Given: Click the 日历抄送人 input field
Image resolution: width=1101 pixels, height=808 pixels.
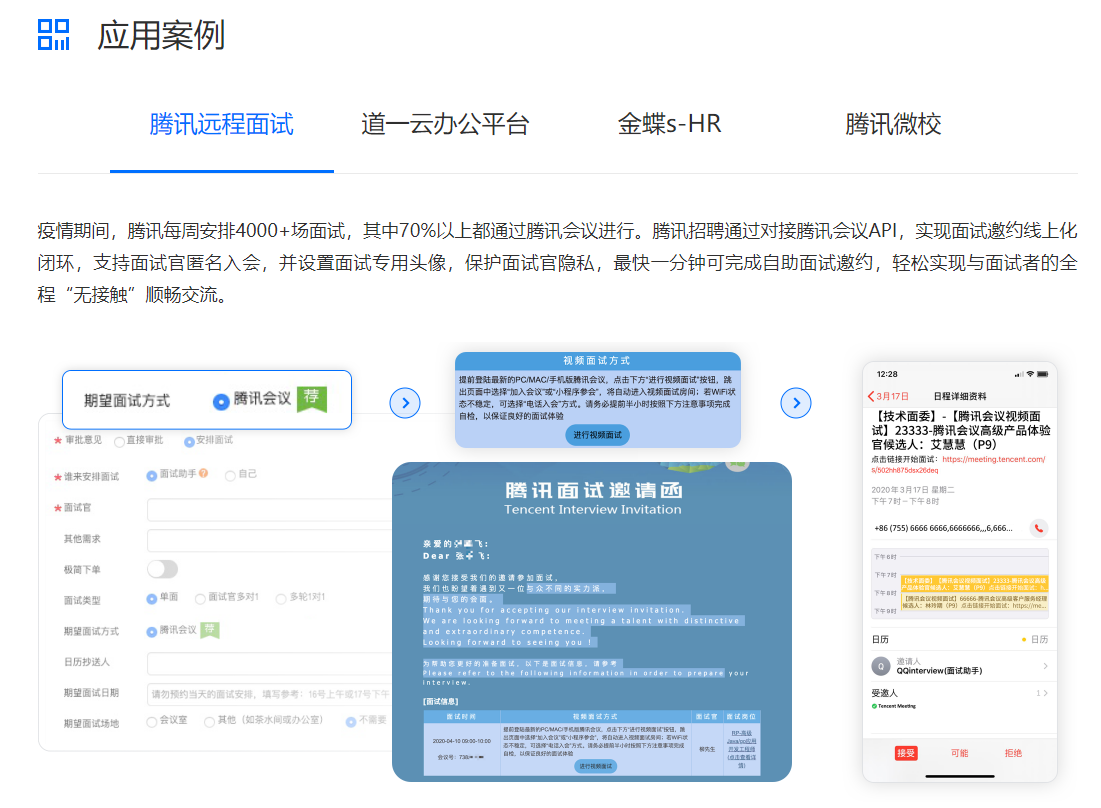Looking at the screenshot, I should click(270, 663).
